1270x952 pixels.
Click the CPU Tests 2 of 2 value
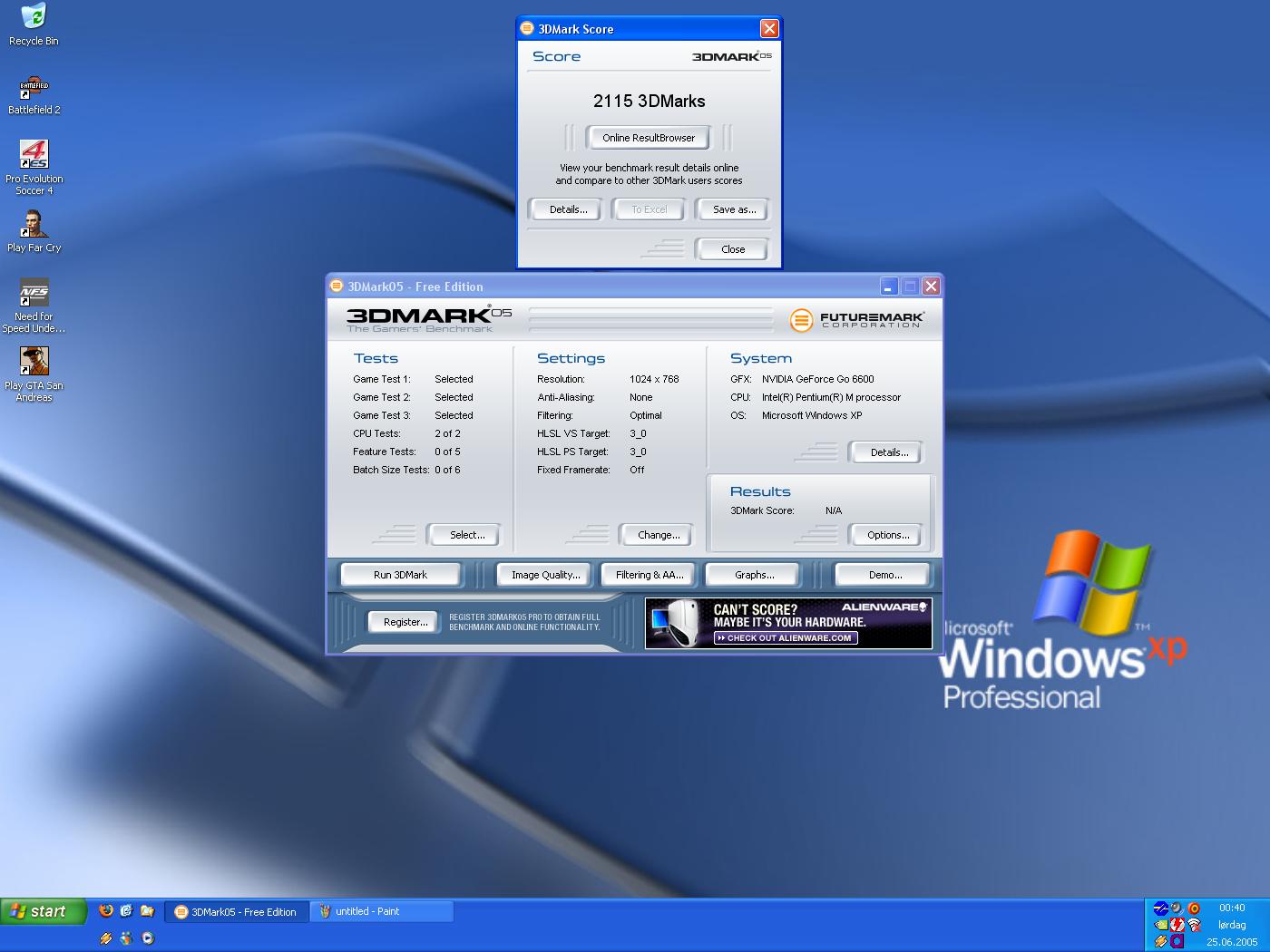pyautogui.click(x=447, y=433)
